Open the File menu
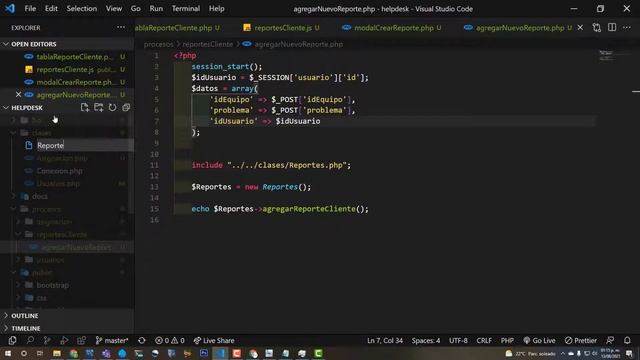640x360 pixels. 30,9
